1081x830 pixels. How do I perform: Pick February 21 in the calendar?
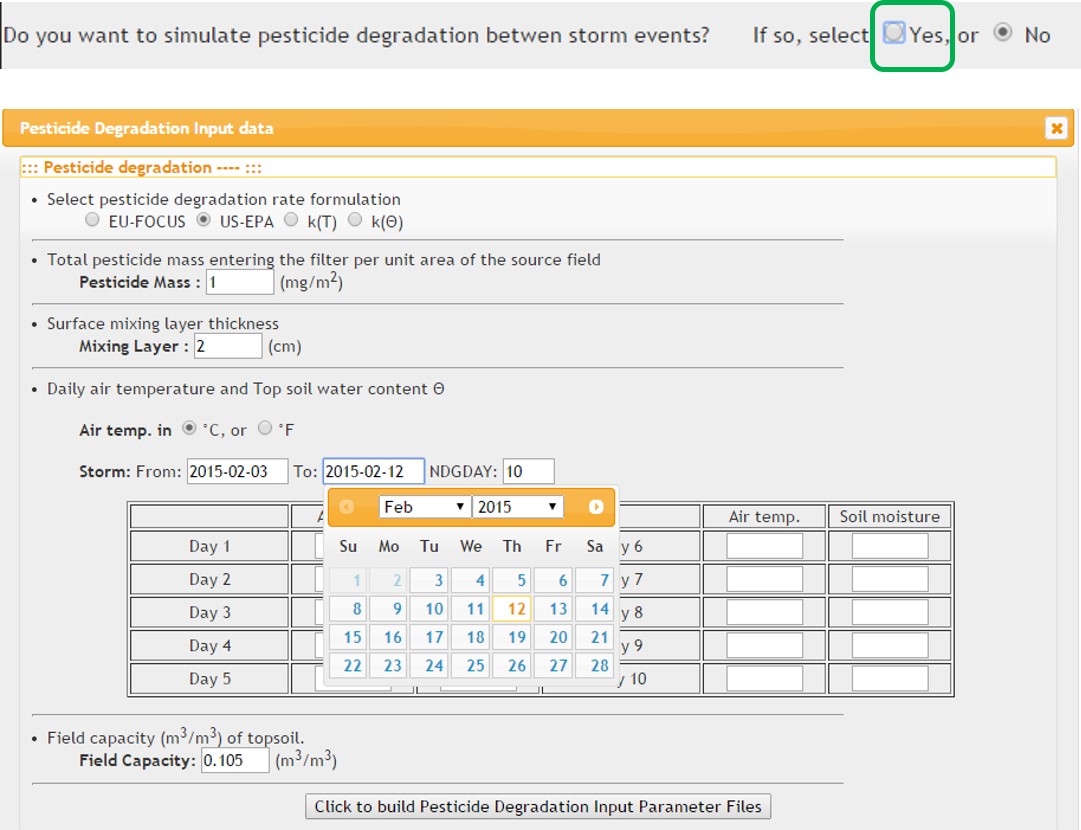click(595, 637)
